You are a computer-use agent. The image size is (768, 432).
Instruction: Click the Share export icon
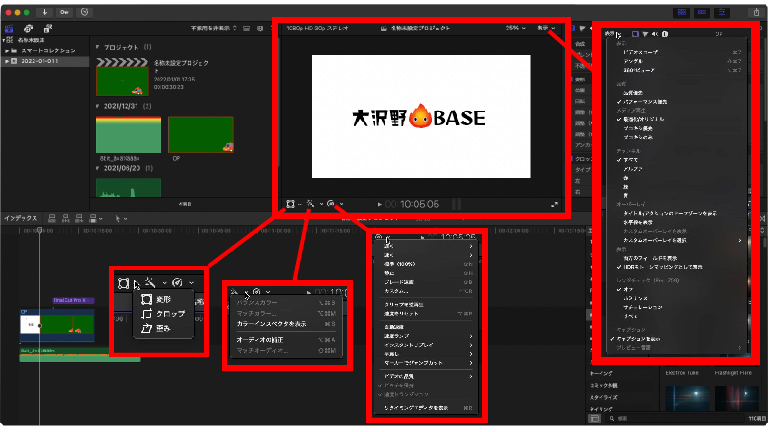coord(757,13)
